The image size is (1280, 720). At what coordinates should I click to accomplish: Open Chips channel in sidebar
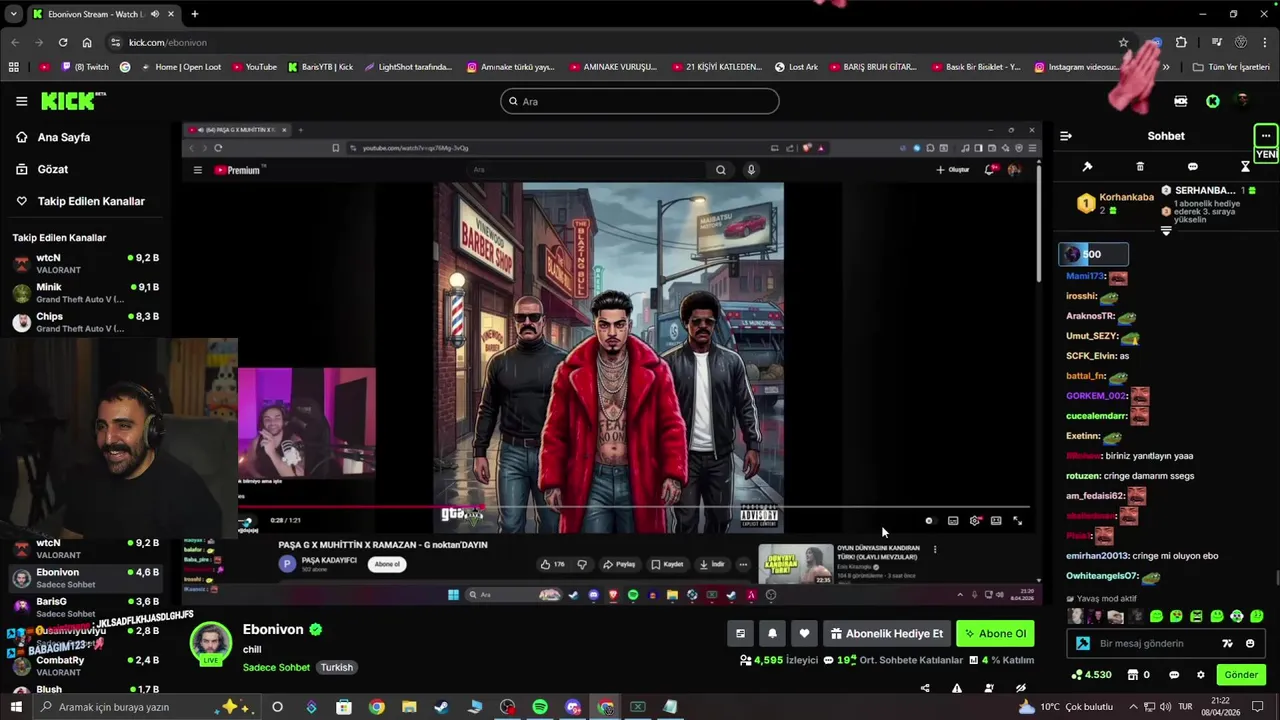click(x=85, y=322)
